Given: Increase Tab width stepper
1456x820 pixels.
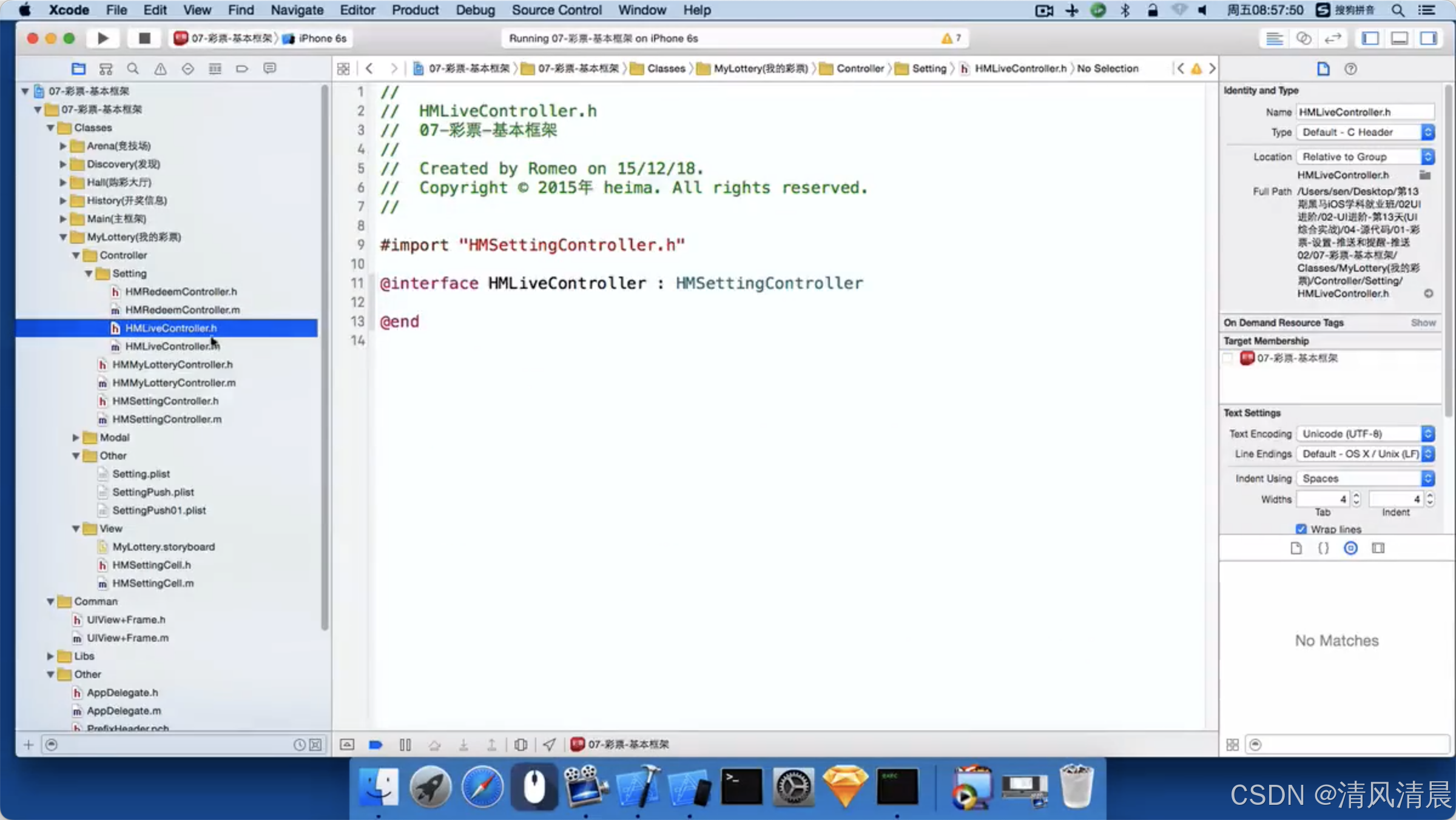Looking at the screenshot, I should click(1357, 496).
